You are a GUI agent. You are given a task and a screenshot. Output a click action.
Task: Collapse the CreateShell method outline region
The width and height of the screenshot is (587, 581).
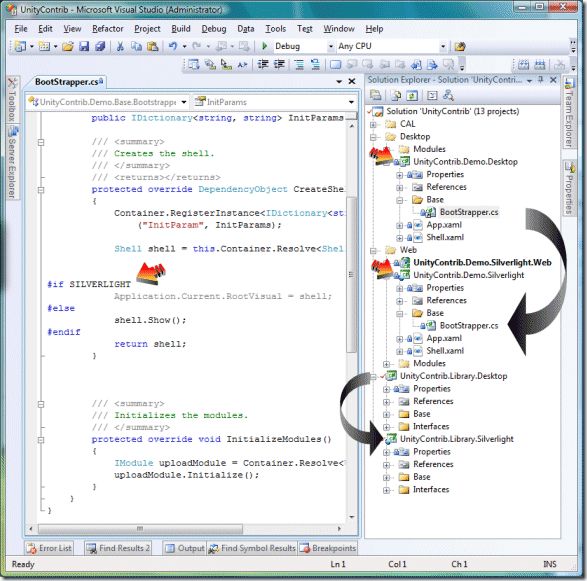[41, 189]
